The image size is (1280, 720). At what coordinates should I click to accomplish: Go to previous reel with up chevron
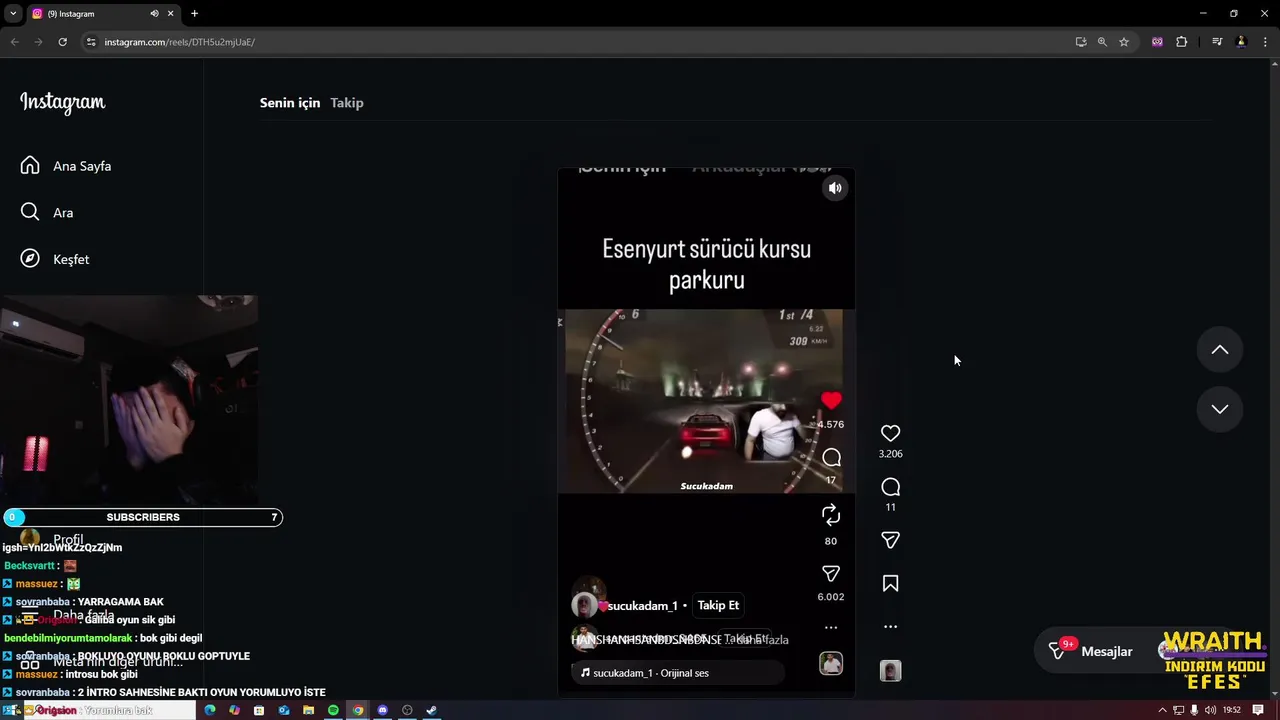[x=1220, y=350]
